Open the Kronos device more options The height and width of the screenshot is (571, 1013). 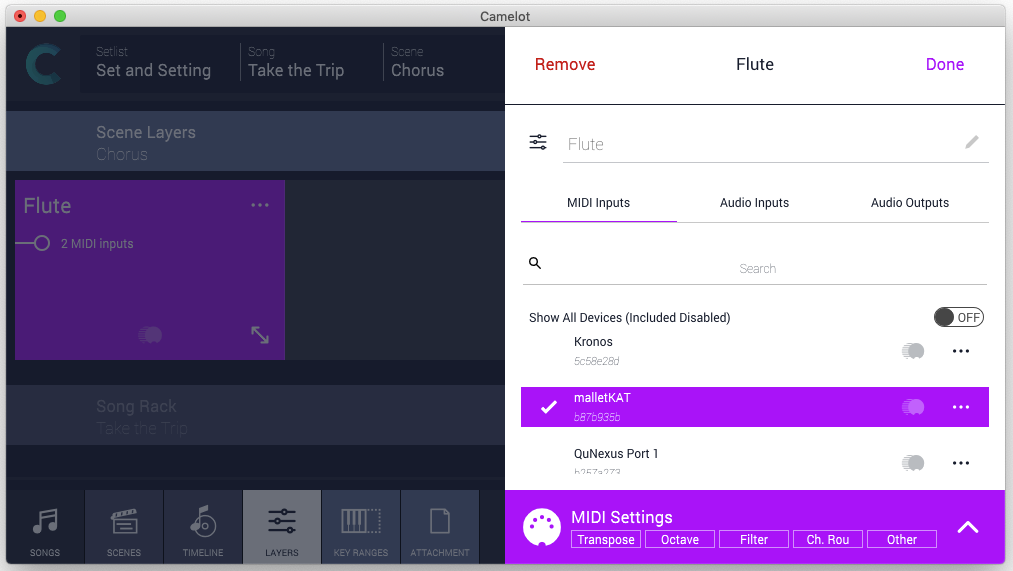click(x=961, y=351)
